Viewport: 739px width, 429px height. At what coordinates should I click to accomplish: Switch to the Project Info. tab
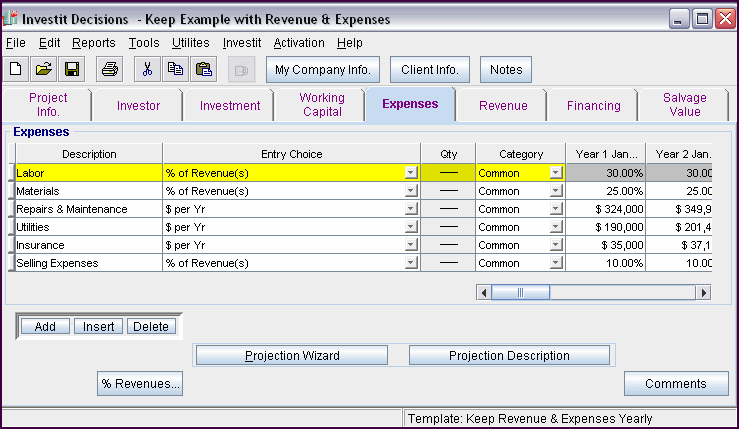coord(48,105)
